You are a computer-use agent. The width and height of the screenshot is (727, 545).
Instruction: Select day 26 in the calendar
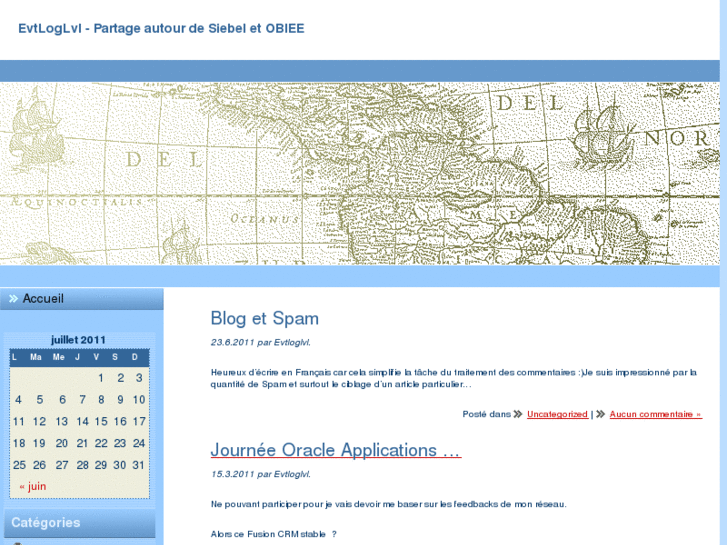click(x=39, y=465)
